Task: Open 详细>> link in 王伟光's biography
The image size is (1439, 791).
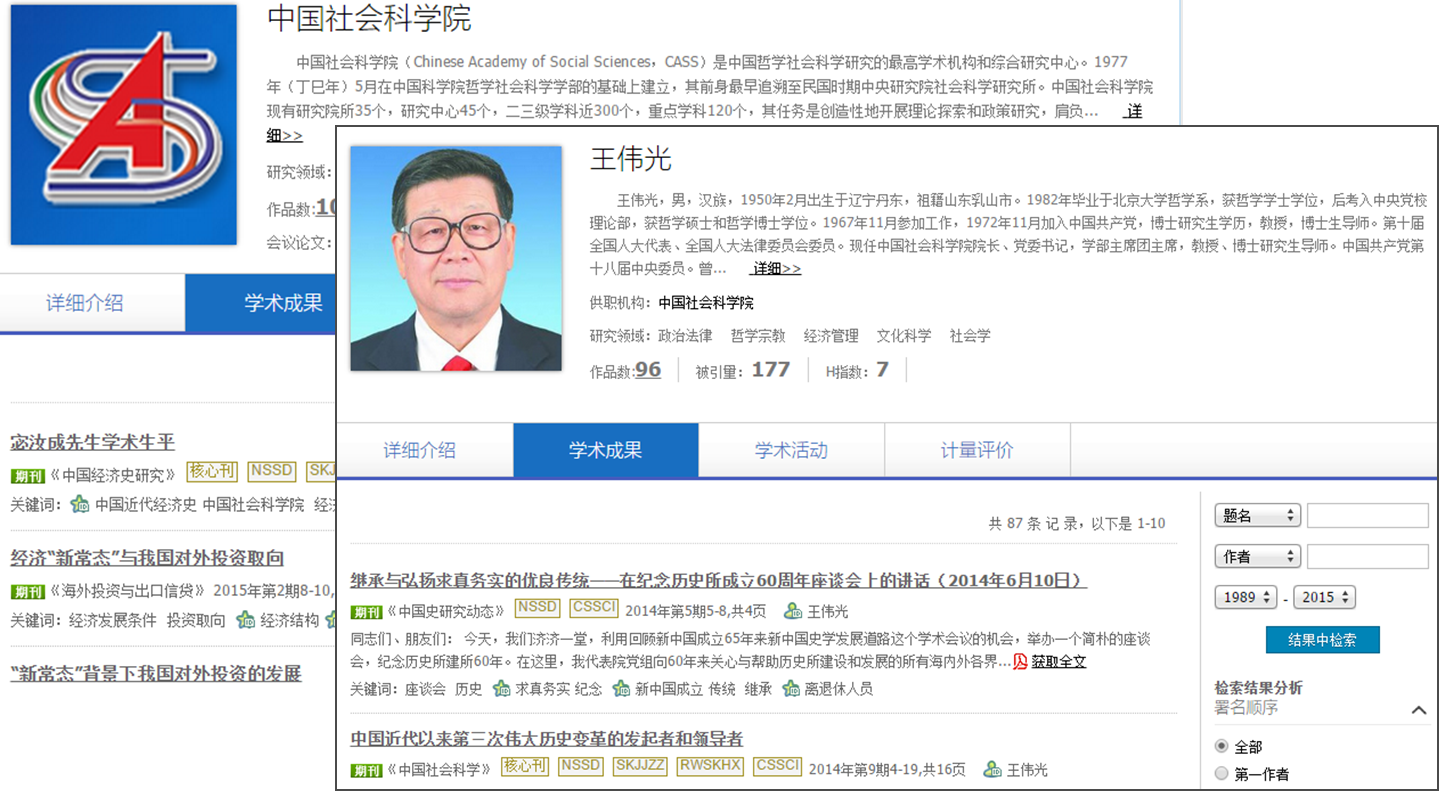Action: coord(777,269)
